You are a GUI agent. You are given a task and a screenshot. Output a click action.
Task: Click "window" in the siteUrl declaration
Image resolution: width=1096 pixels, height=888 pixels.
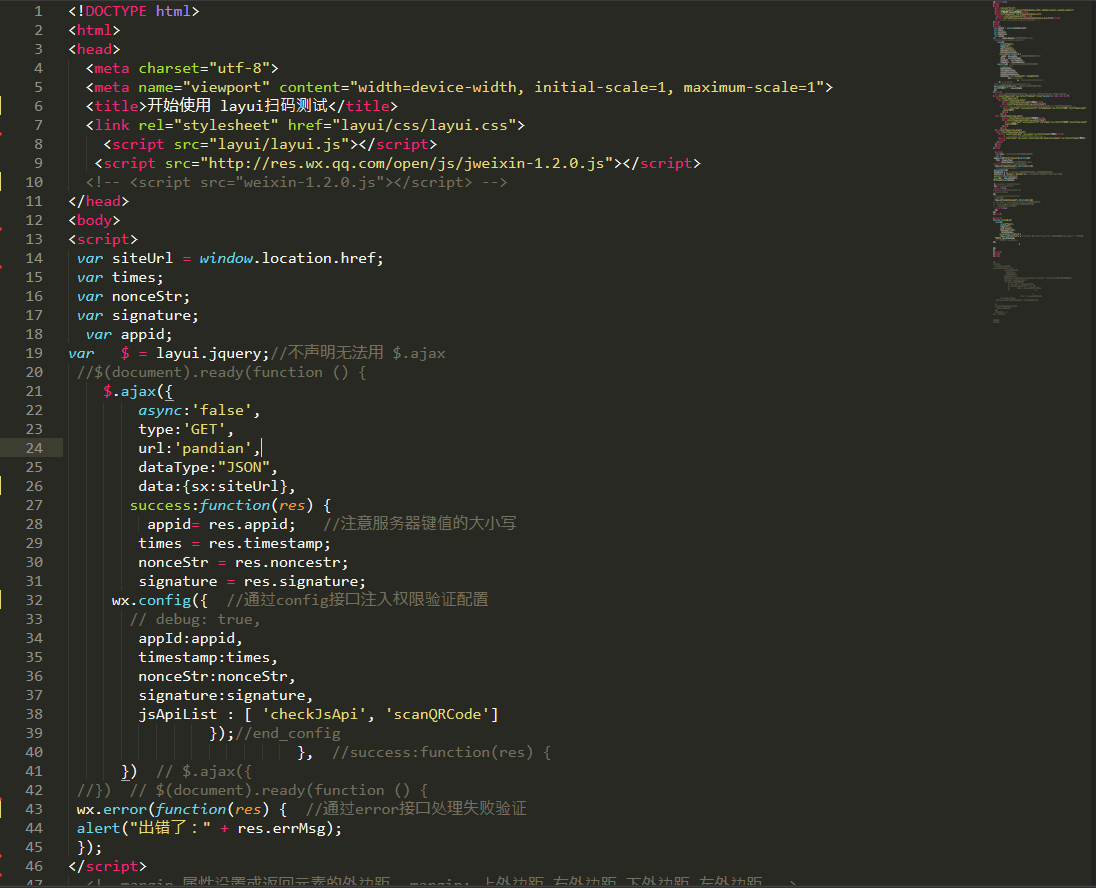[226, 258]
